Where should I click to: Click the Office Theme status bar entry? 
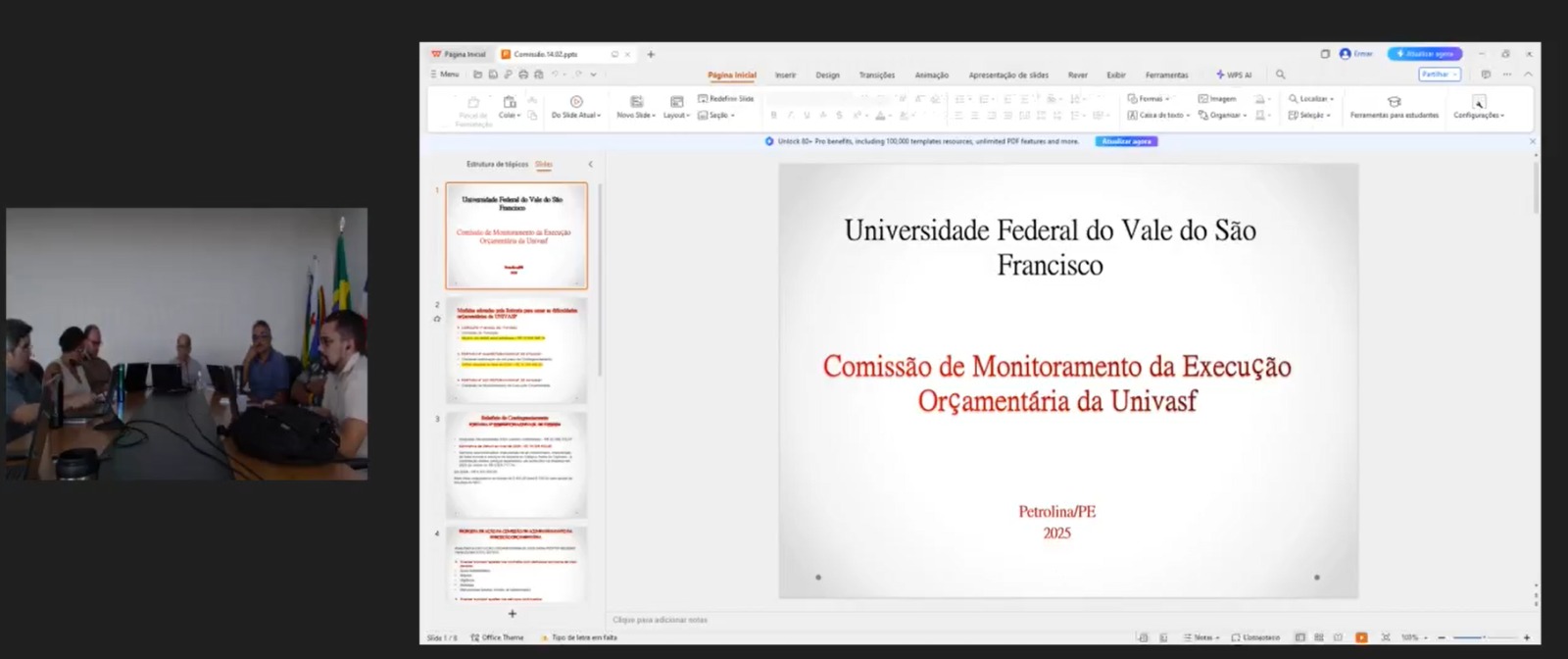pos(498,637)
